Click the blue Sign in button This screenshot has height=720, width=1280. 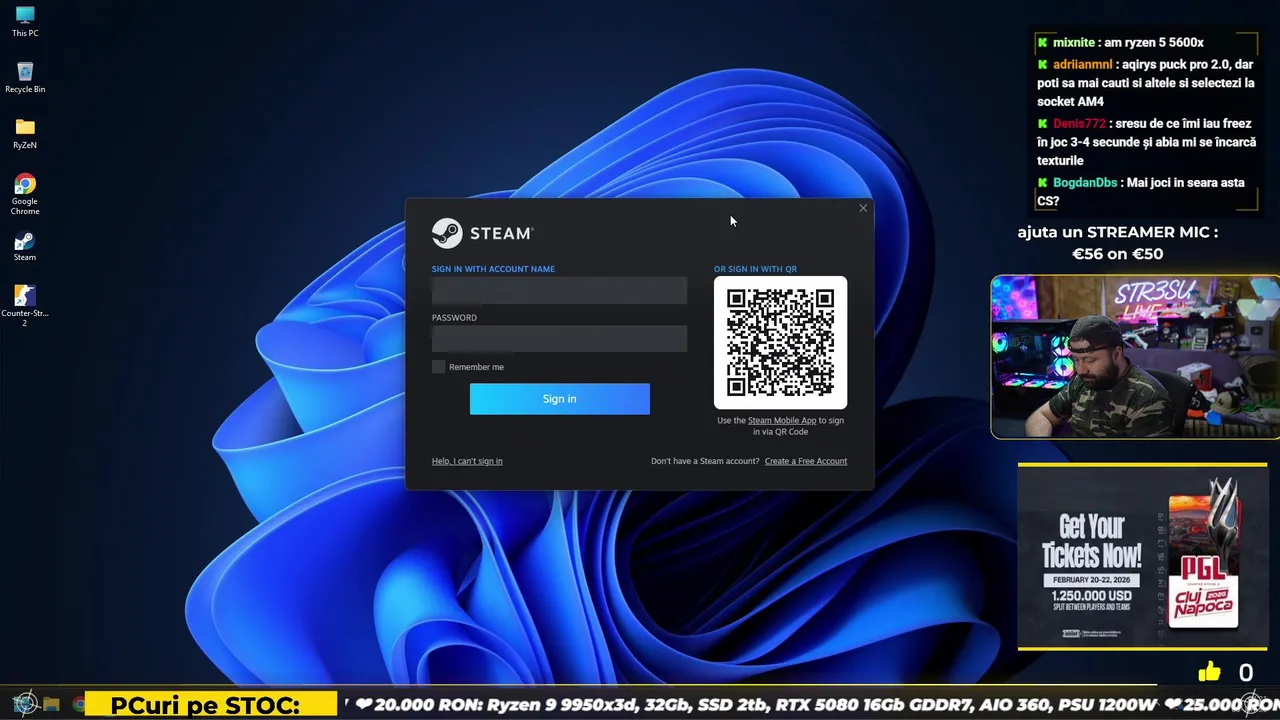pyautogui.click(x=559, y=399)
